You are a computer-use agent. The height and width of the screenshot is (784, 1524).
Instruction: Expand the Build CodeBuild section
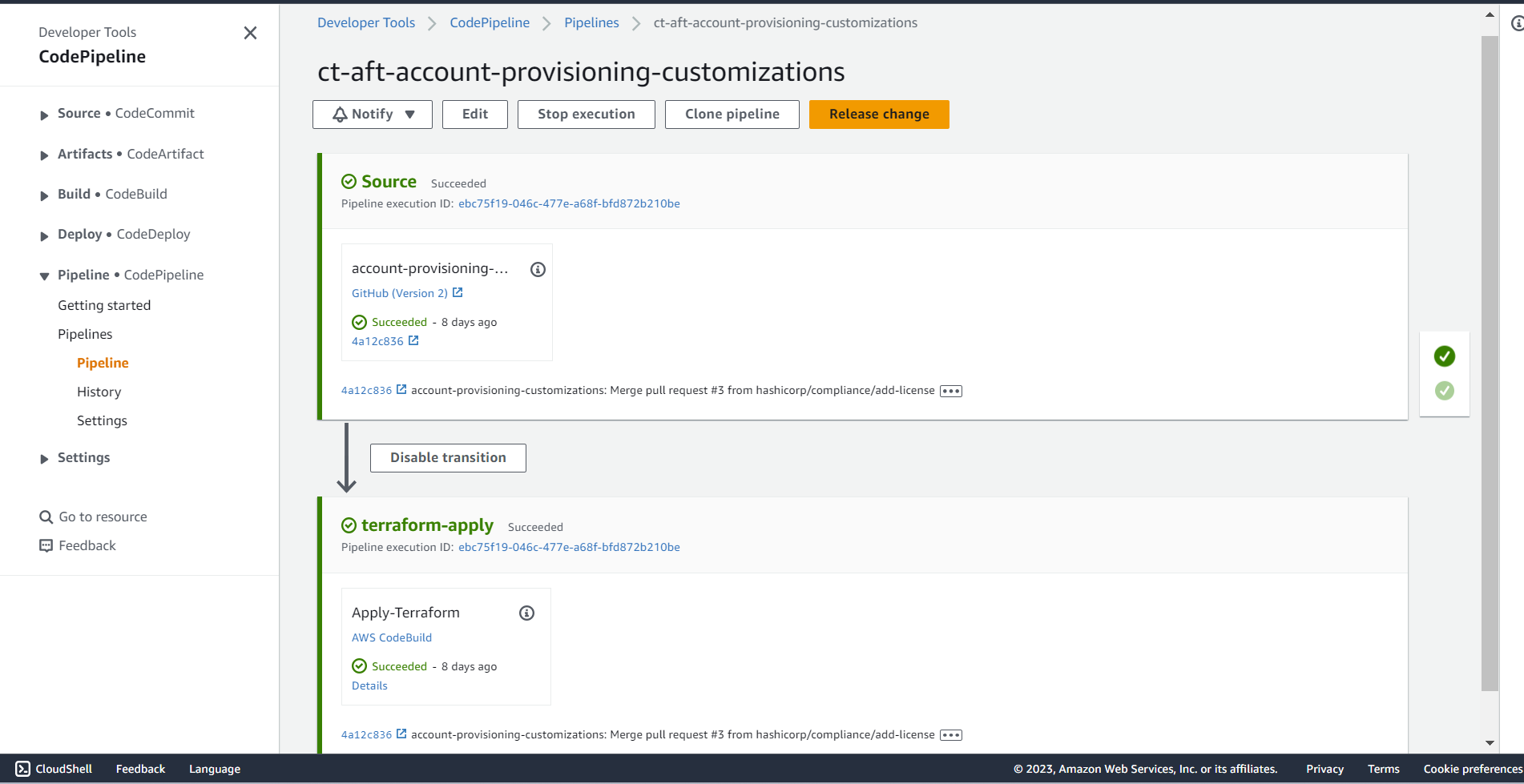pyautogui.click(x=44, y=195)
